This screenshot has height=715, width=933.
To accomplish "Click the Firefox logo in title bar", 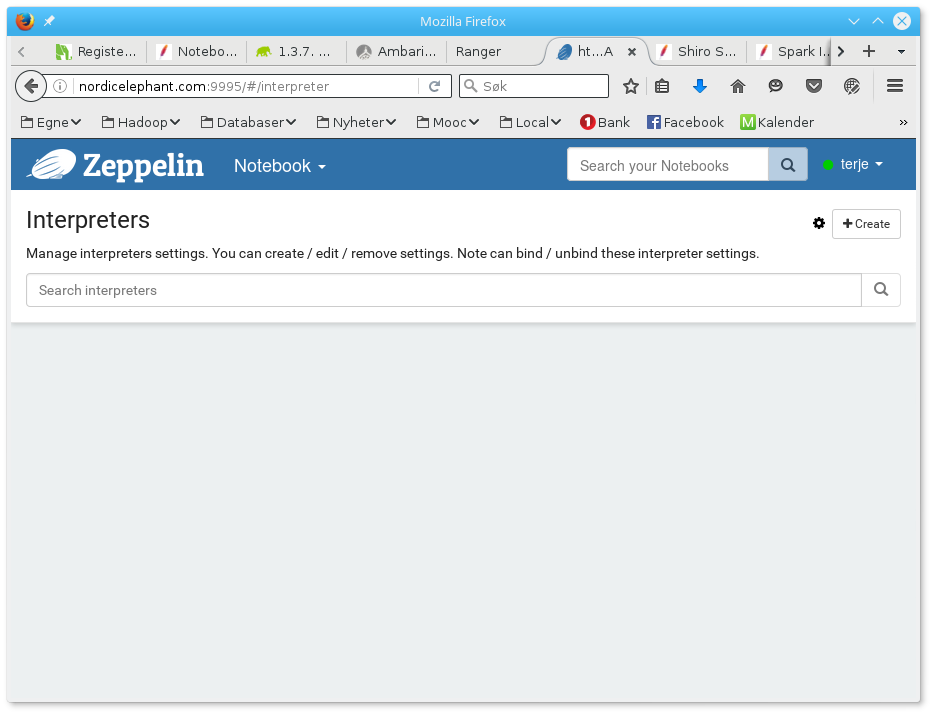I will click(x=25, y=21).
